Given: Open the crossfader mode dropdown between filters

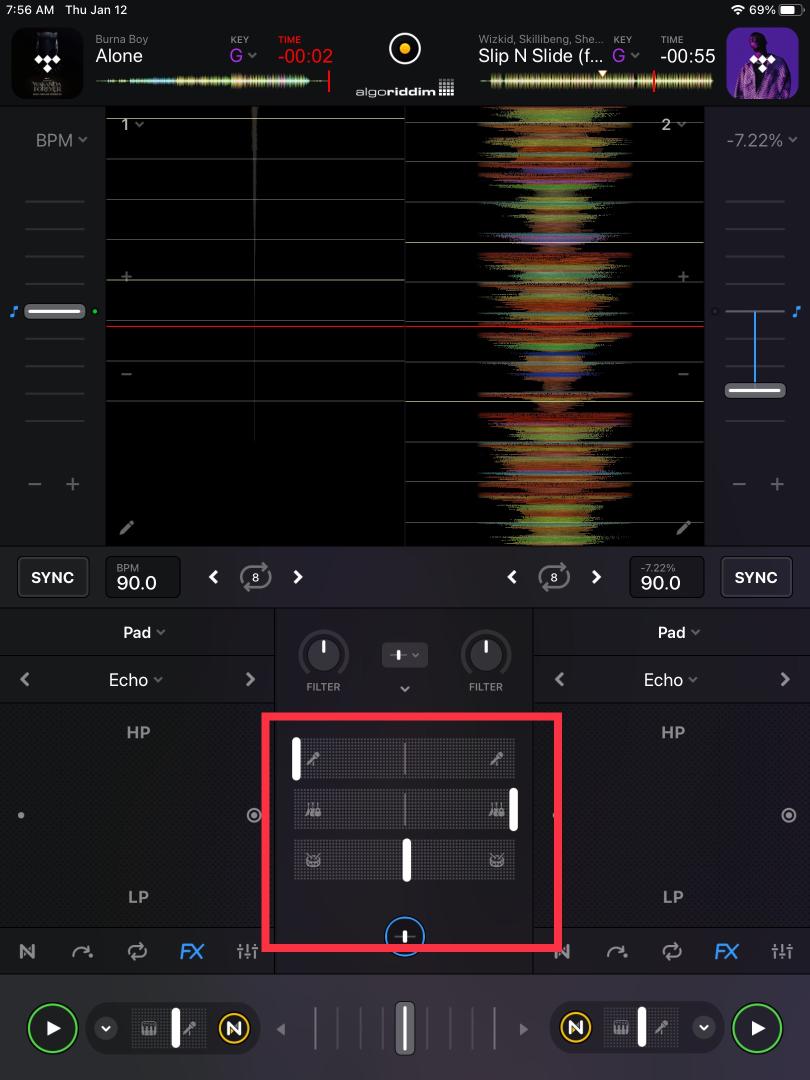Looking at the screenshot, I should pyautogui.click(x=404, y=655).
